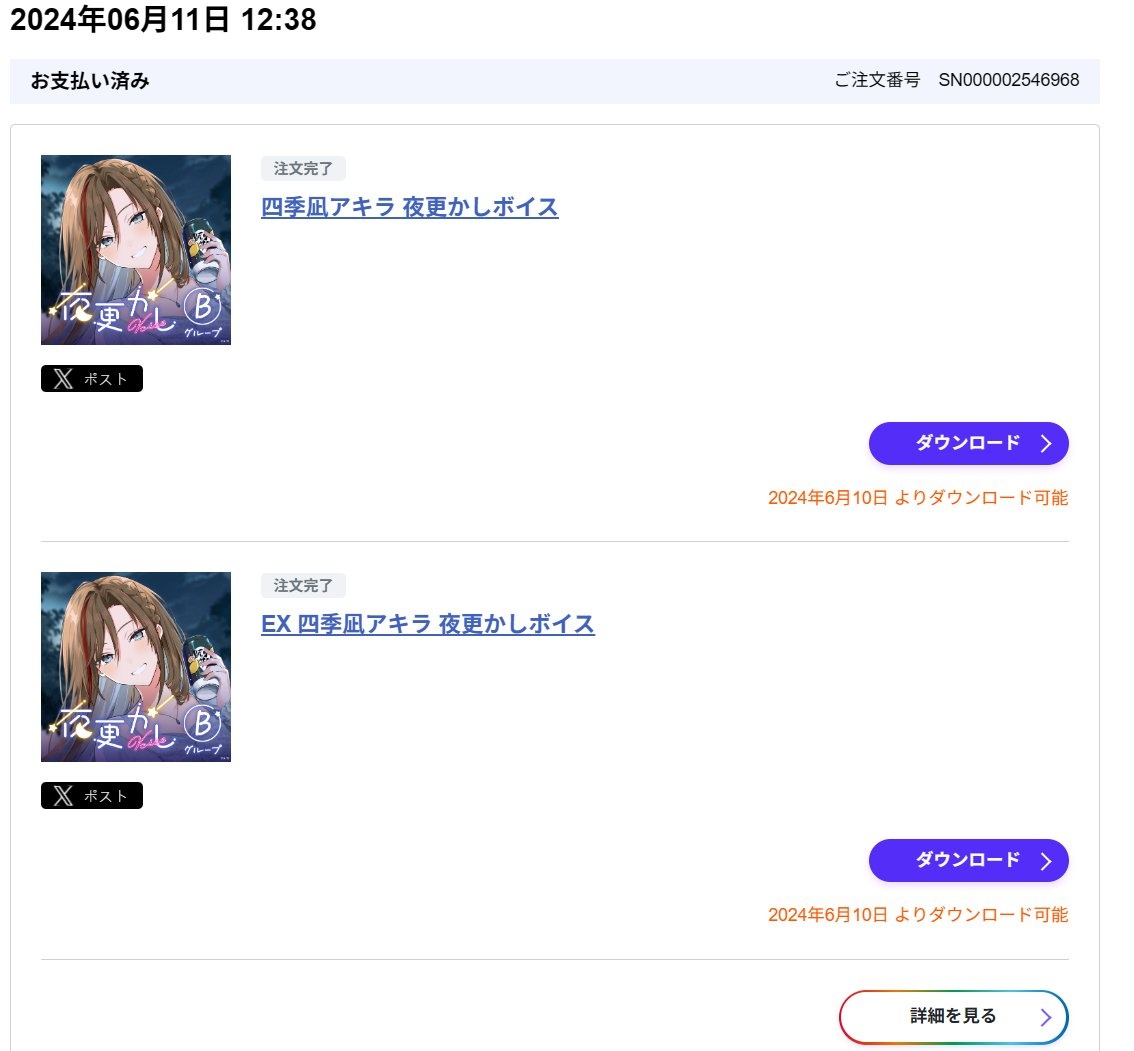Share the first item via the ポスト button
Viewport: 1134px width, 1051px height.
[x=92, y=379]
